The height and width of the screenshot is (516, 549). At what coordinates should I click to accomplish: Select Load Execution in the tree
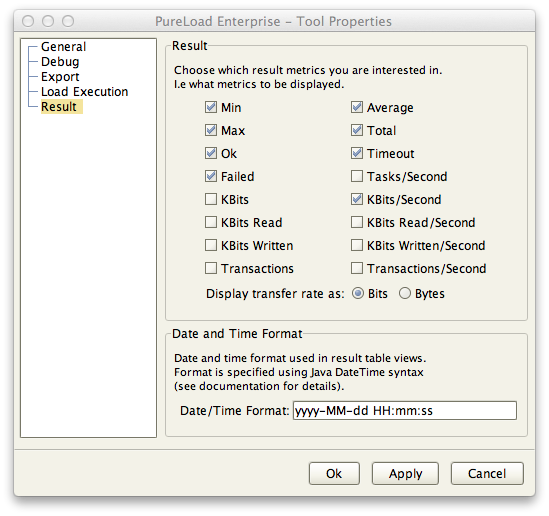click(85, 92)
